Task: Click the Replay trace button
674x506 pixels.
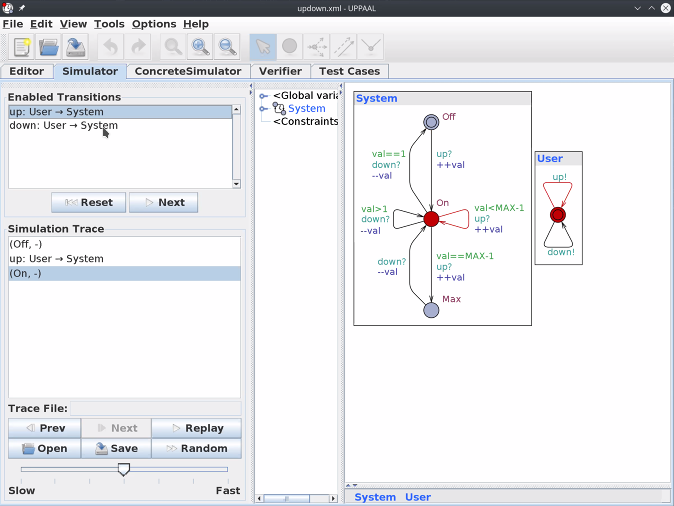Action: tap(196, 428)
